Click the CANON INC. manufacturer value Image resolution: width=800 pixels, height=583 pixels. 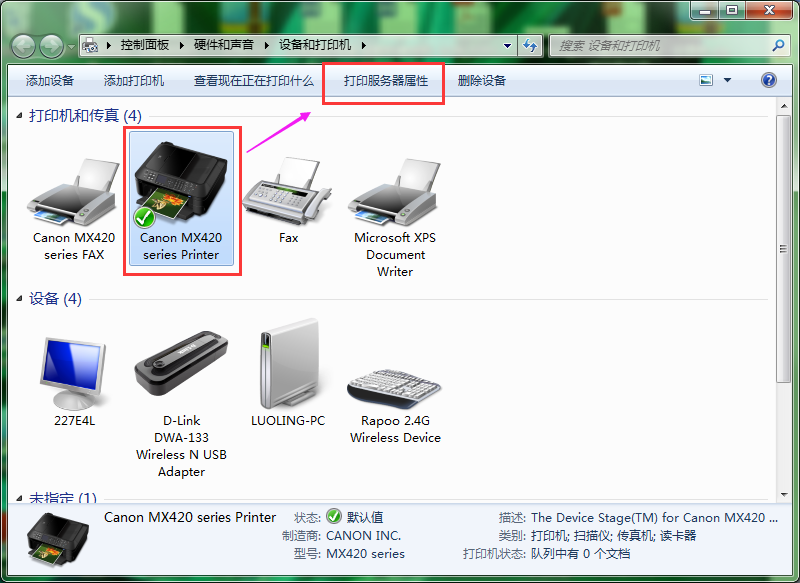pyautogui.click(x=363, y=536)
